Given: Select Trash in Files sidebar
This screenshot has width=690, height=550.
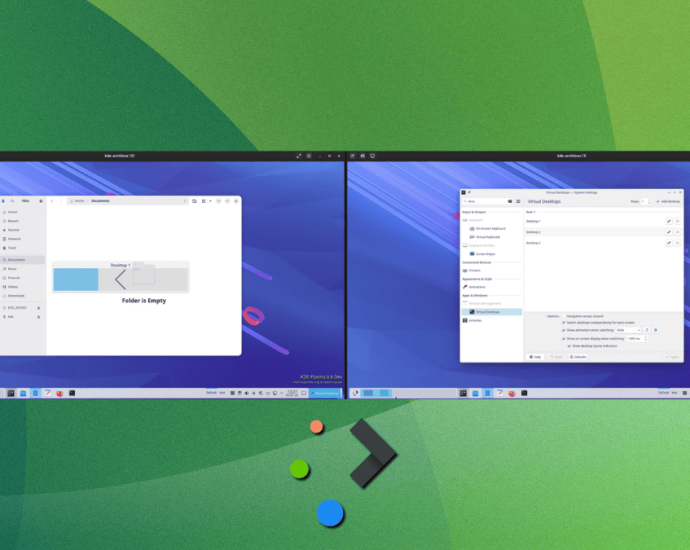Looking at the screenshot, I should 22,248.
